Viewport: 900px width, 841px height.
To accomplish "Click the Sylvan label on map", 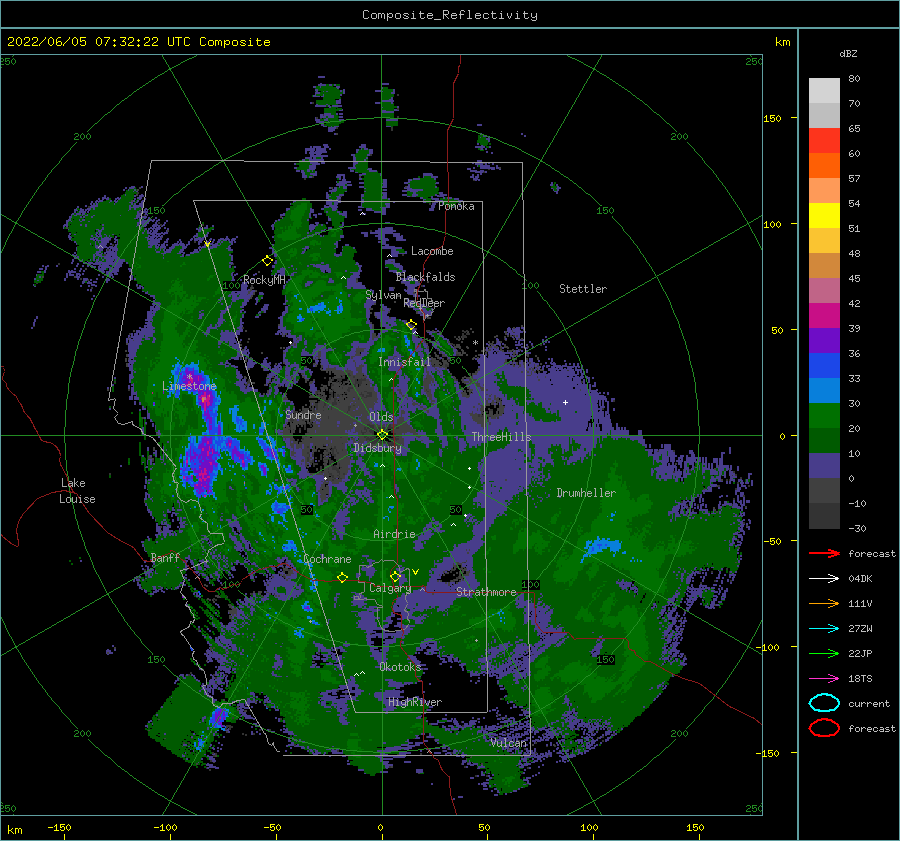I will [x=383, y=295].
